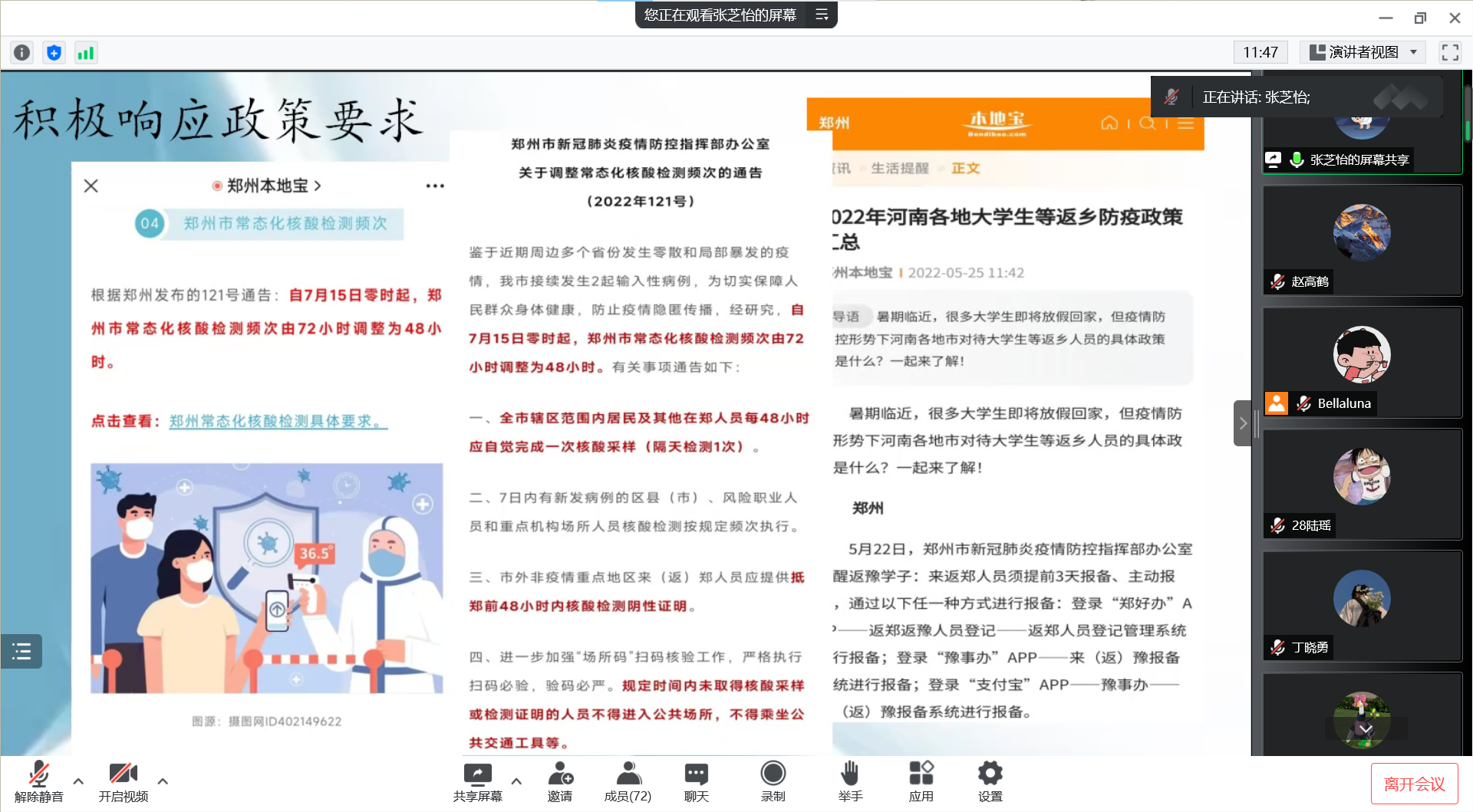Viewport: 1473px width, 812px height.
Task: Click the search icon in 本地宝 header
Action: click(x=1148, y=123)
